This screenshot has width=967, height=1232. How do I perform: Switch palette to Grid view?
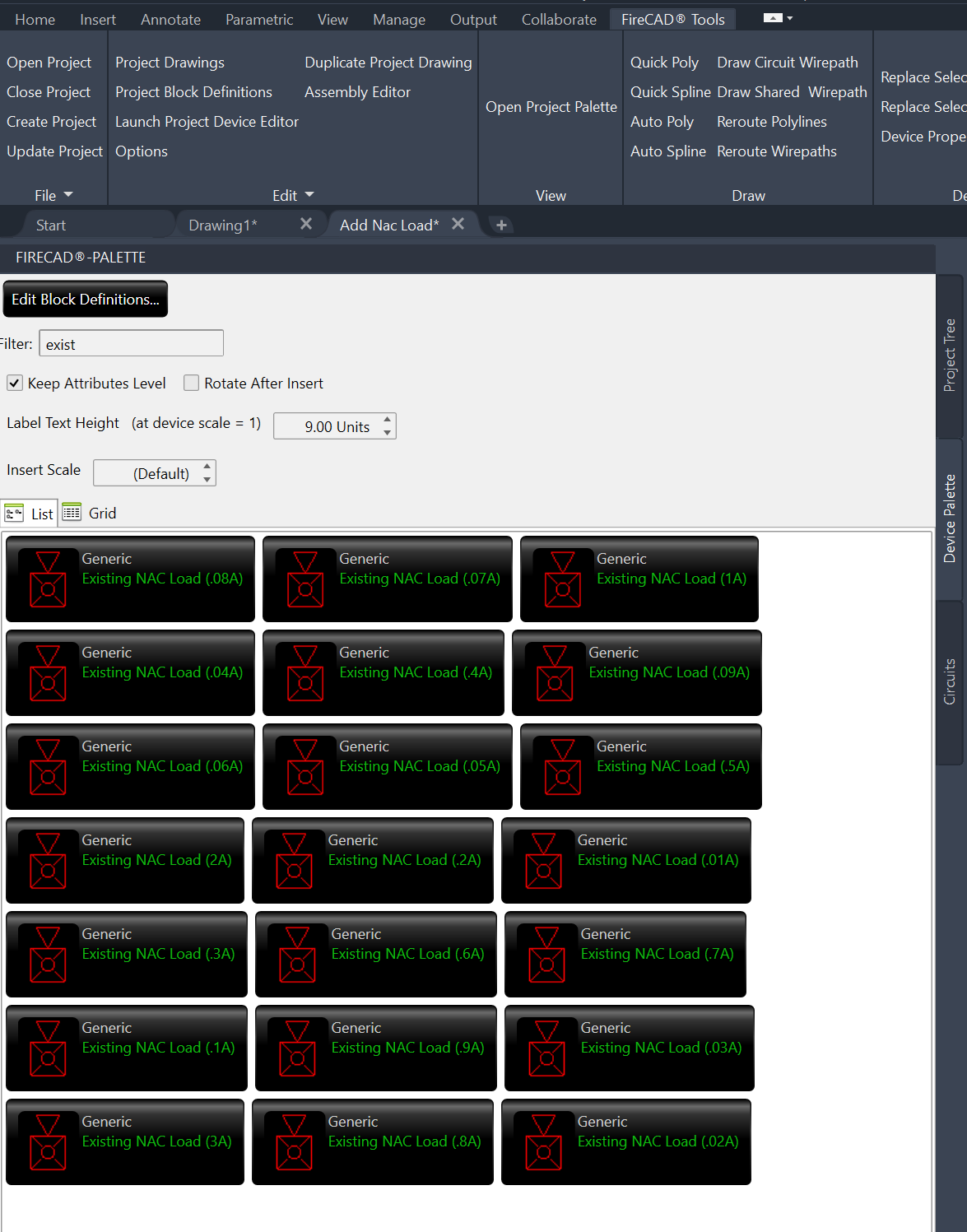click(90, 513)
